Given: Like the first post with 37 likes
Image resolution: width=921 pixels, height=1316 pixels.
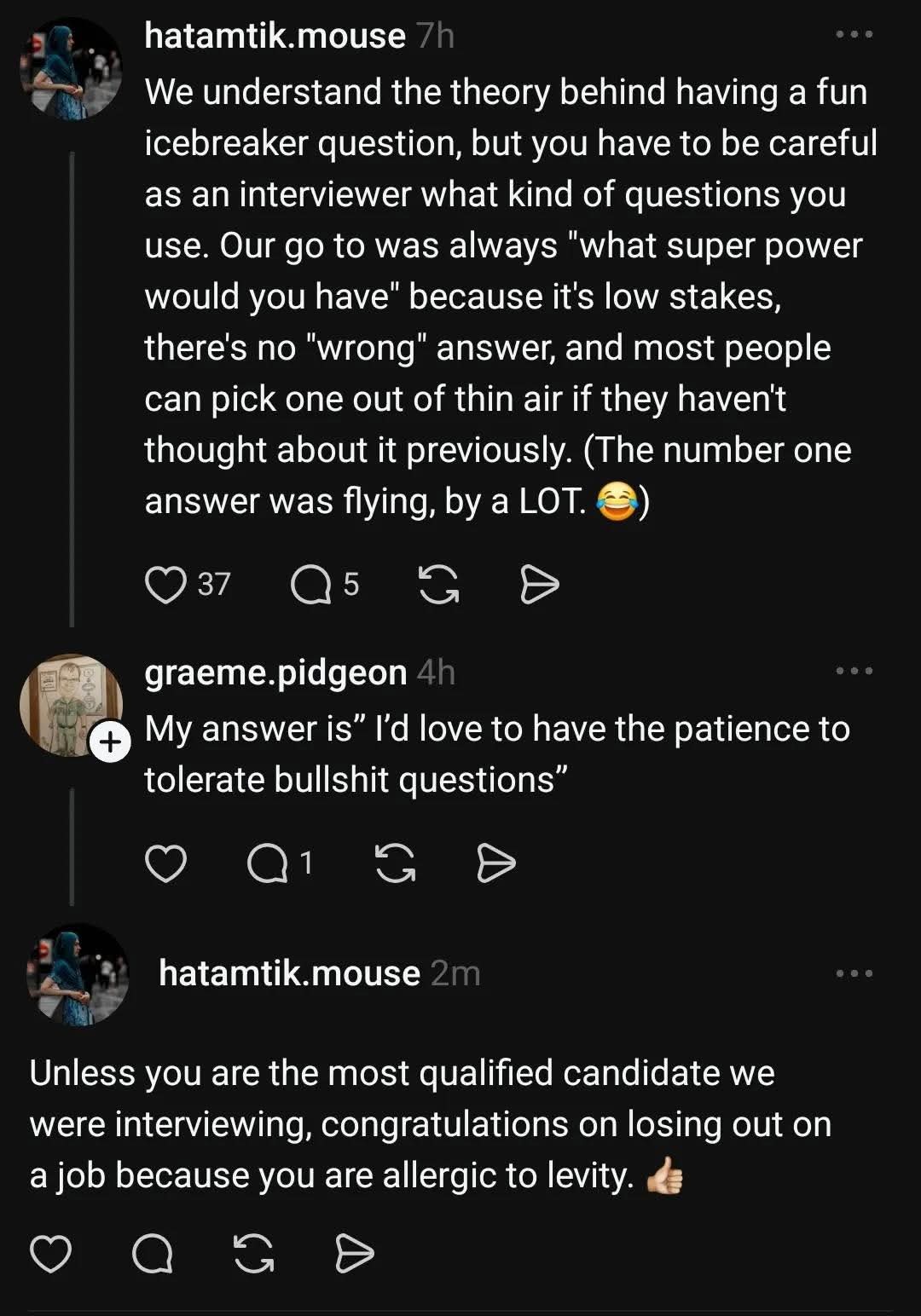Looking at the screenshot, I should click(165, 585).
